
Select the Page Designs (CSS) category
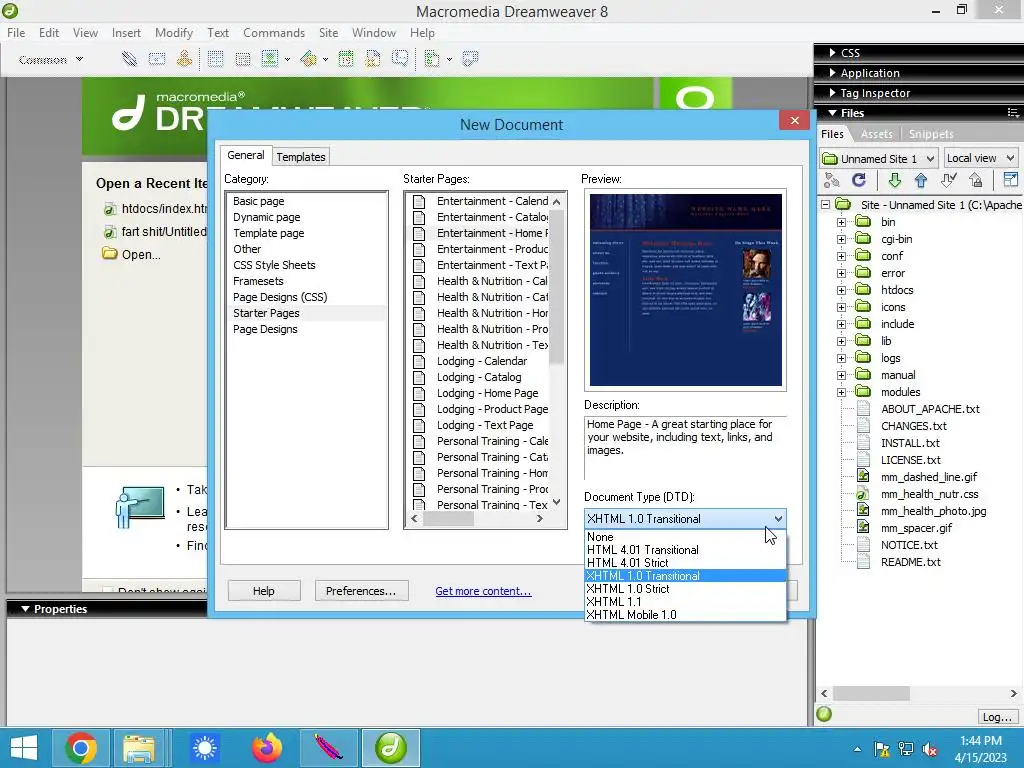[280, 297]
